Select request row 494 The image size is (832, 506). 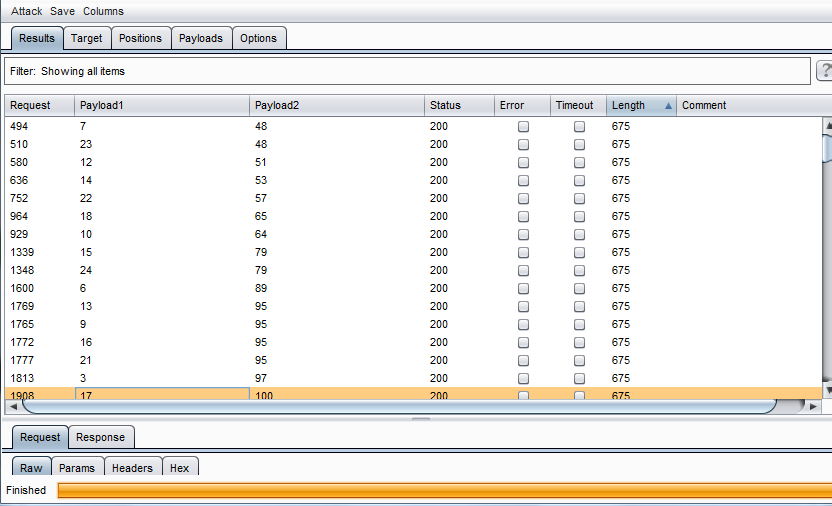(413, 126)
